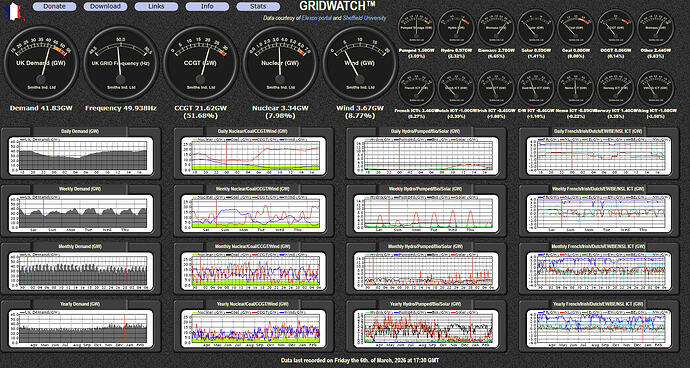
Task: Click the Nuclear gauge dial
Action: pyautogui.click(x=280, y=63)
